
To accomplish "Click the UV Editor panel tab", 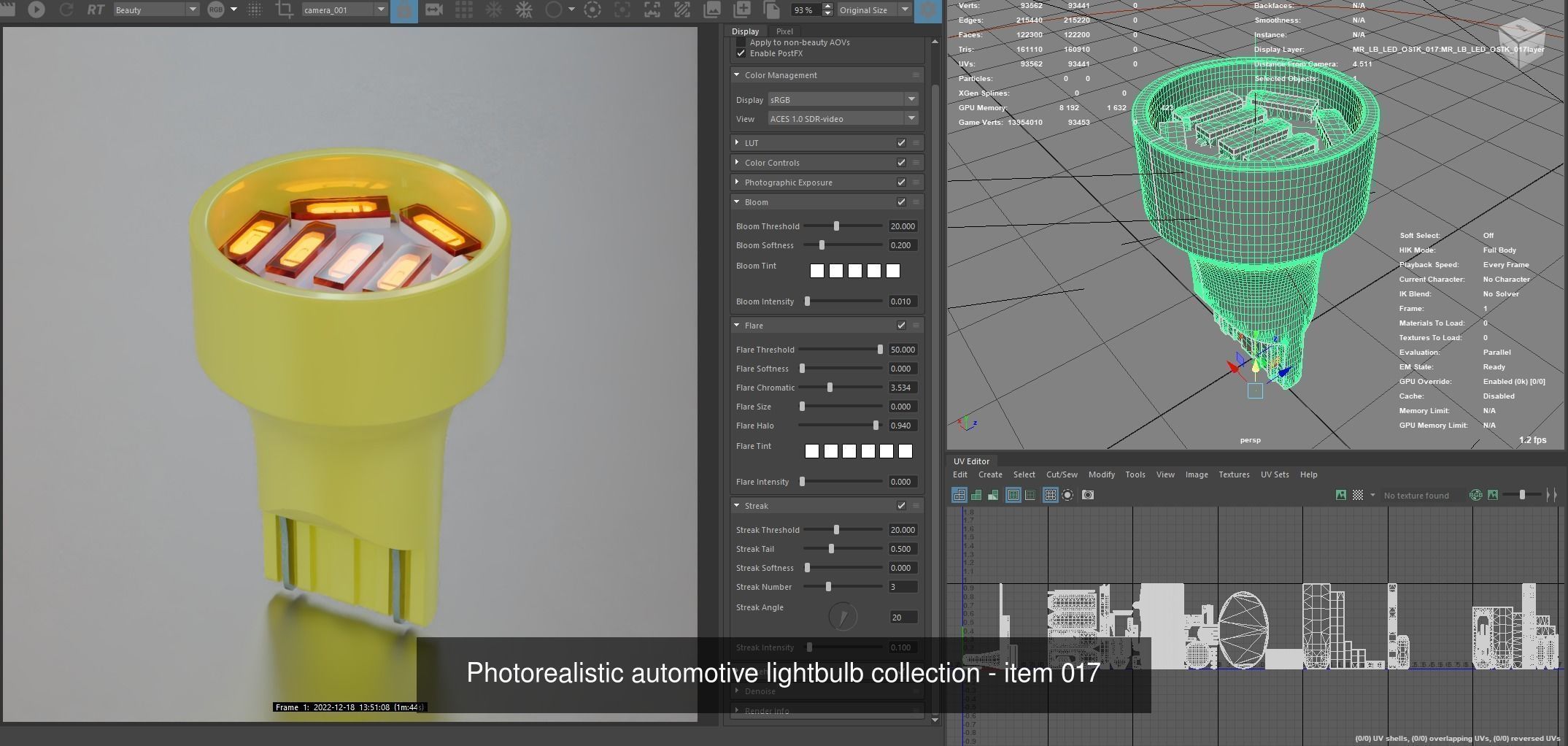I will (971, 461).
